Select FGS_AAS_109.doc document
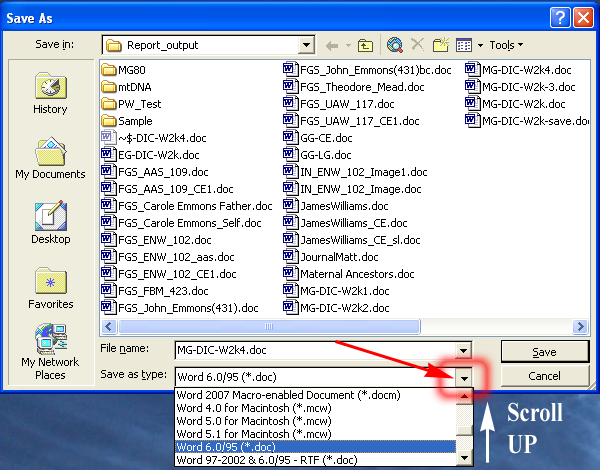The height and width of the screenshot is (470, 600). coord(155,172)
